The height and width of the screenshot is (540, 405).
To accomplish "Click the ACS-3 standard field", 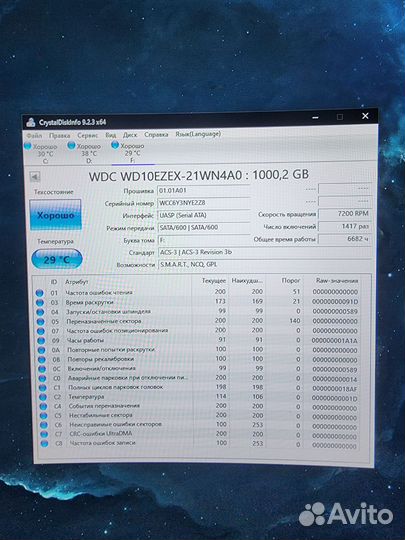I will (264, 252).
